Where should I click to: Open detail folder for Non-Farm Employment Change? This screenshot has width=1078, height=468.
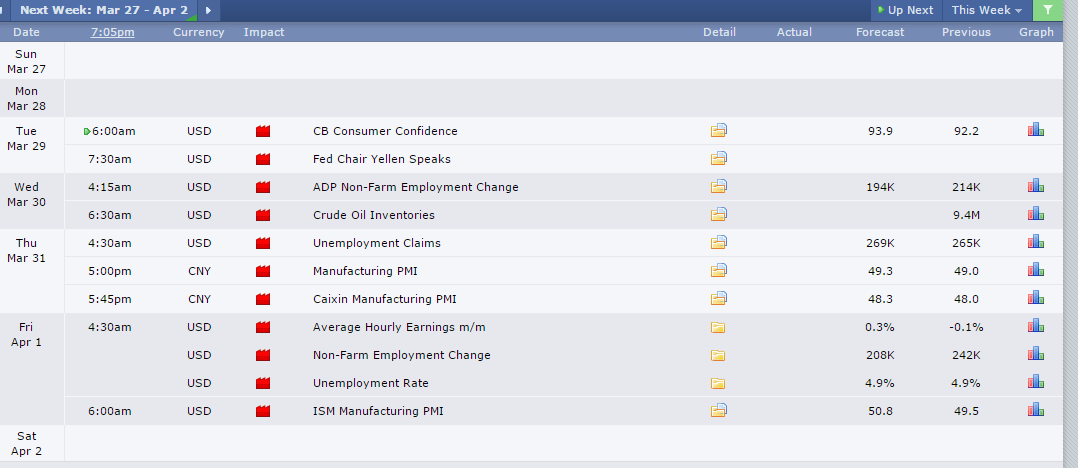(719, 355)
